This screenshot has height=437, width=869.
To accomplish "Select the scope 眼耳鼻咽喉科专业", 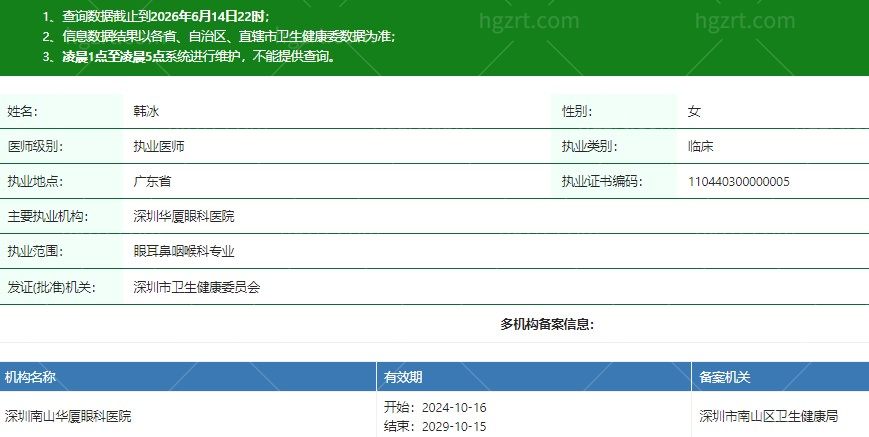I will click(184, 251).
